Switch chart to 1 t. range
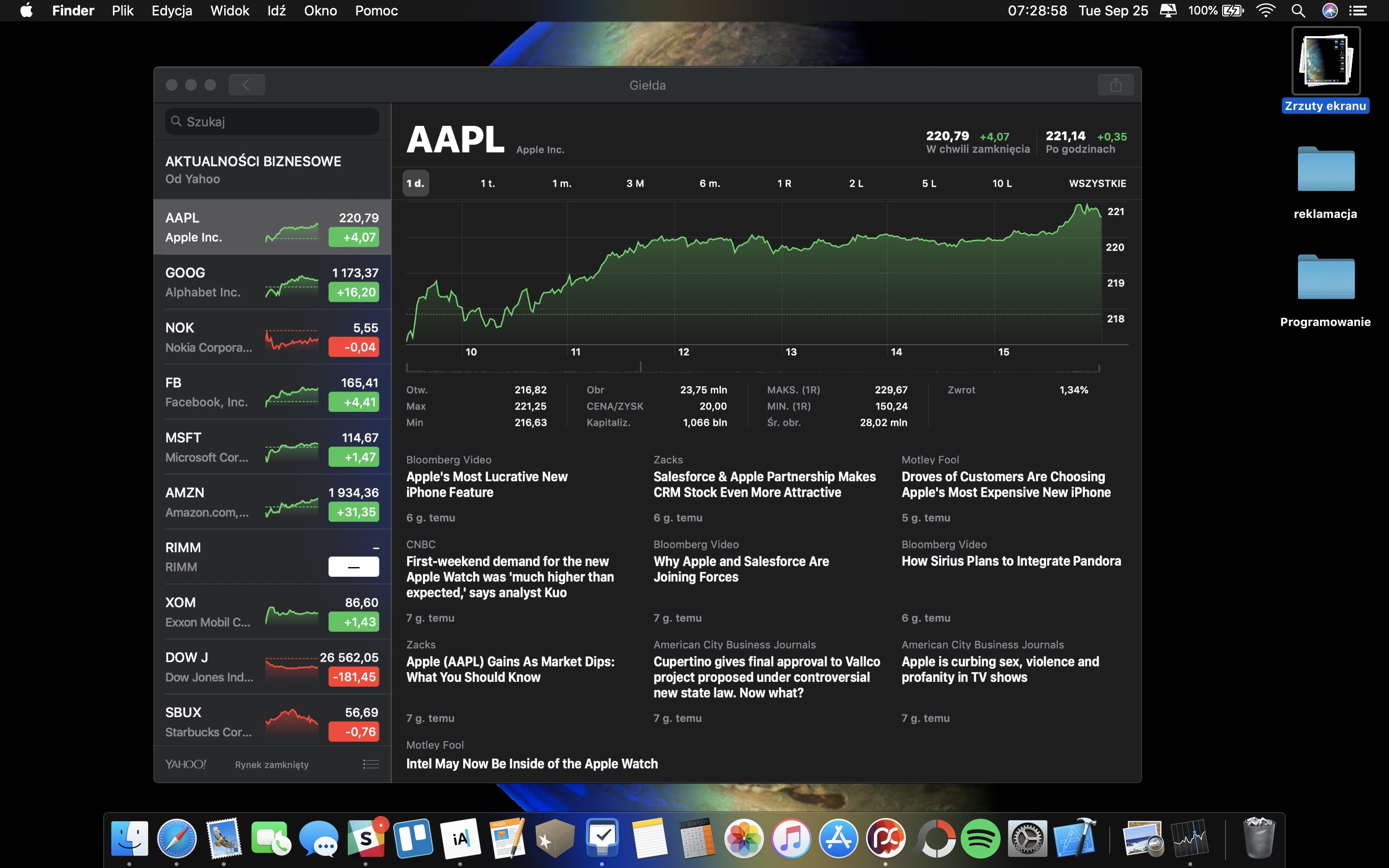This screenshot has width=1389, height=868. pos(488,183)
